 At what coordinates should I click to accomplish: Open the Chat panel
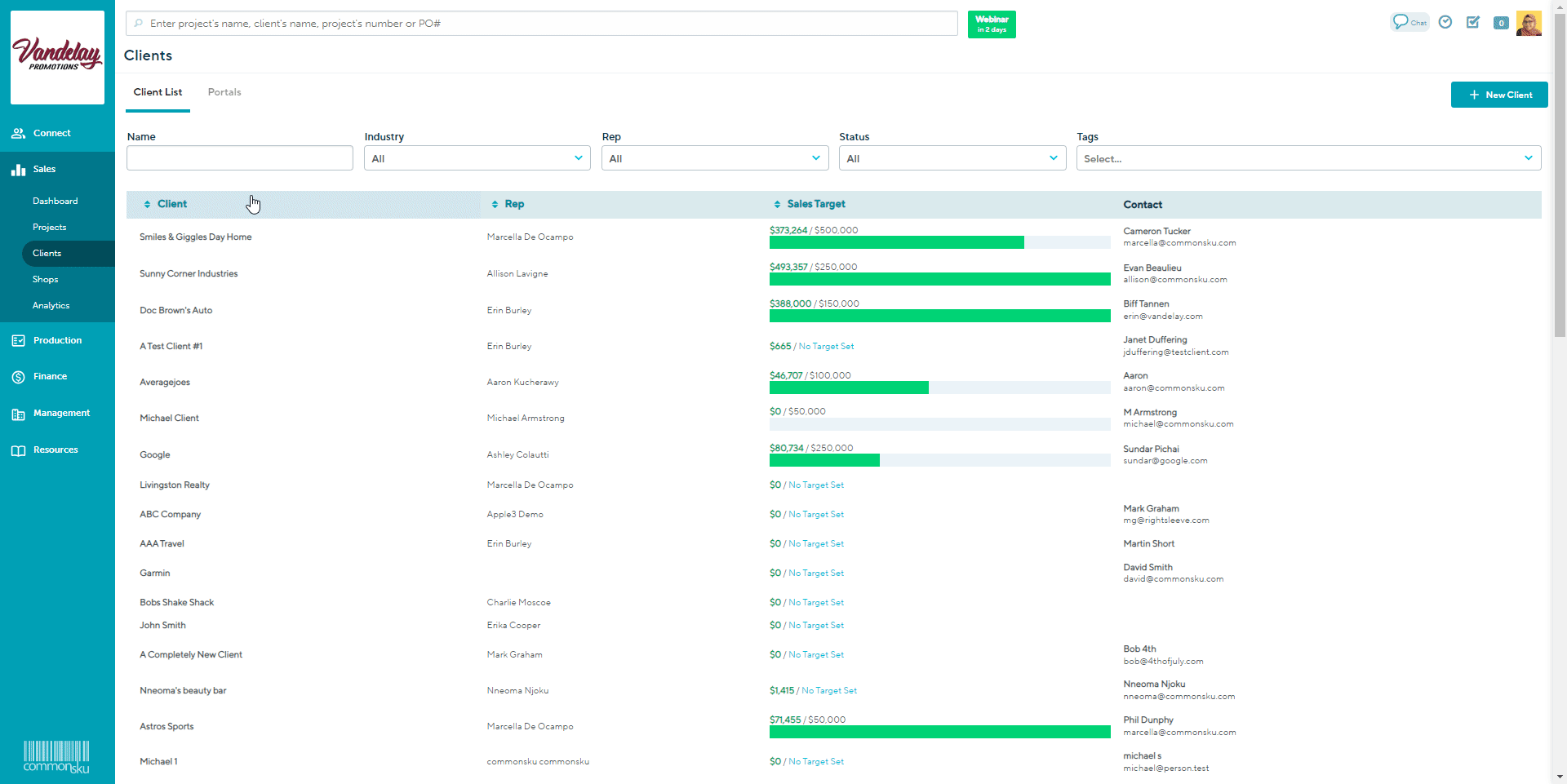click(x=1409, y=22)
